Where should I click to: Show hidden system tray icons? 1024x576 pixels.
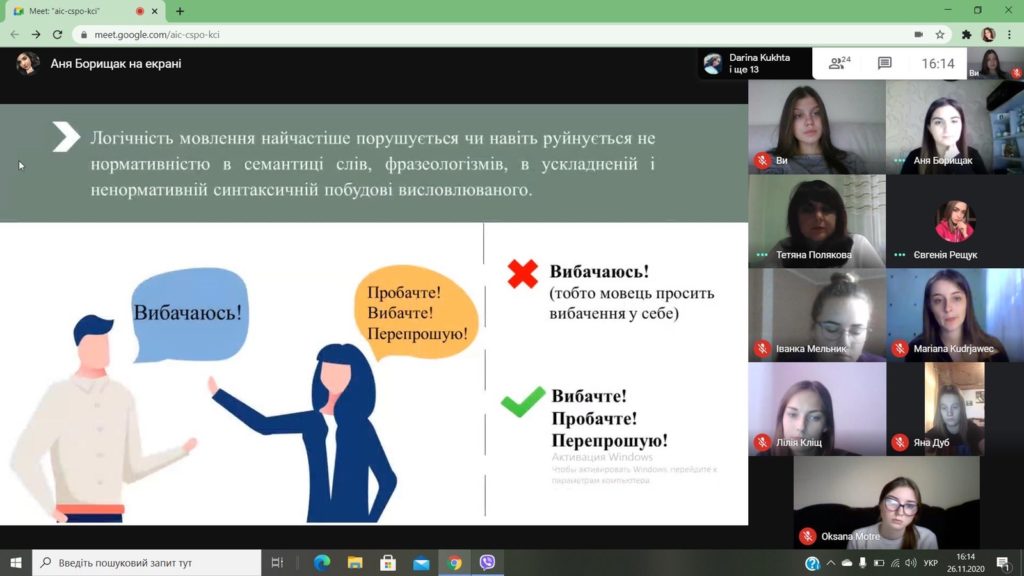pos(830,563)
